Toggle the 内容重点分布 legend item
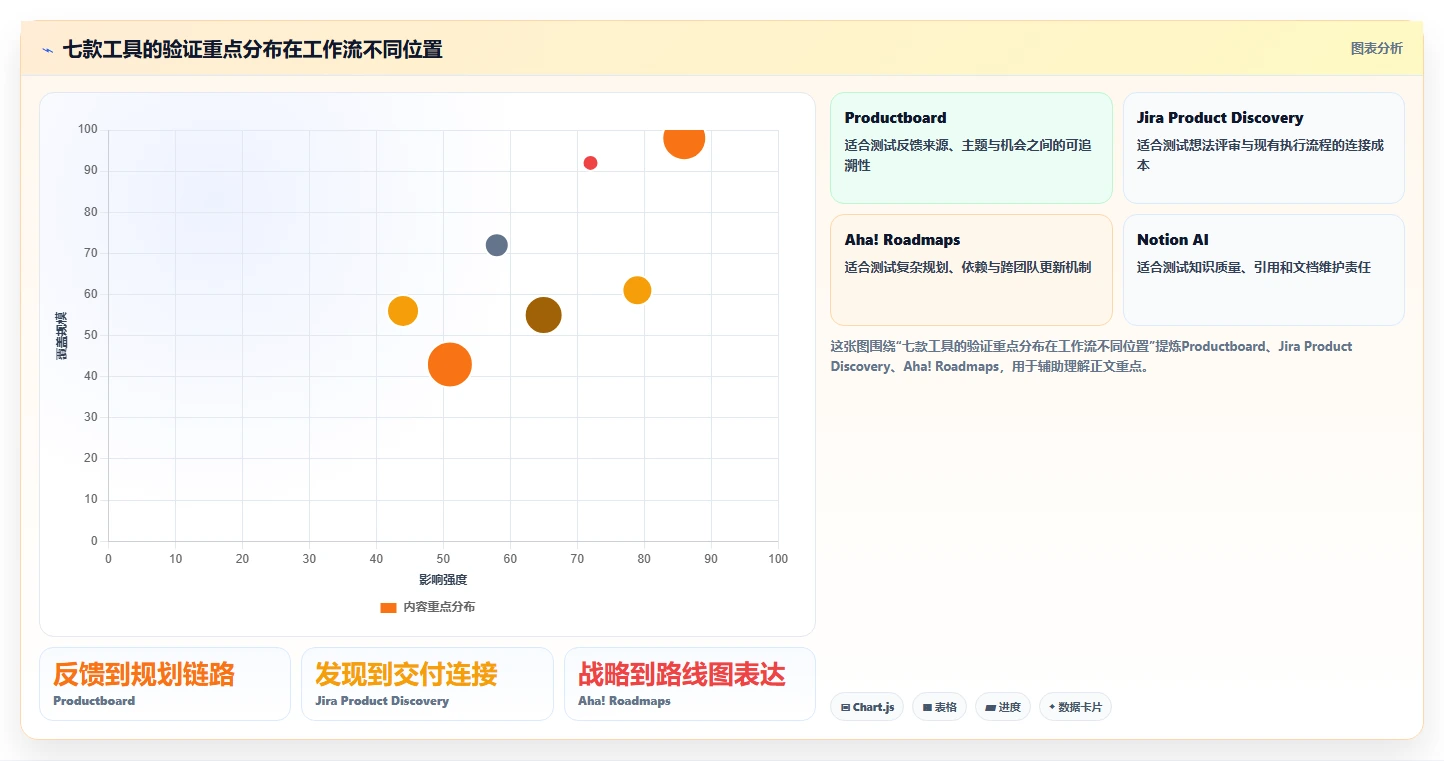Viewport: 1444px width, 761px height. (428, 607)
